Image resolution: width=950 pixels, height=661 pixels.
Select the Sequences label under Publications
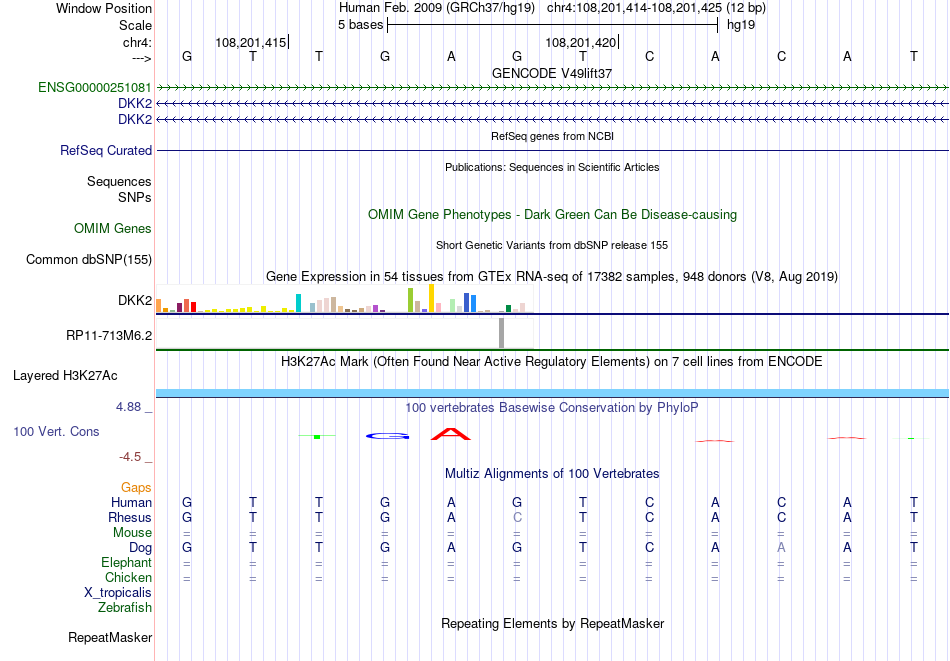point(119,181)
